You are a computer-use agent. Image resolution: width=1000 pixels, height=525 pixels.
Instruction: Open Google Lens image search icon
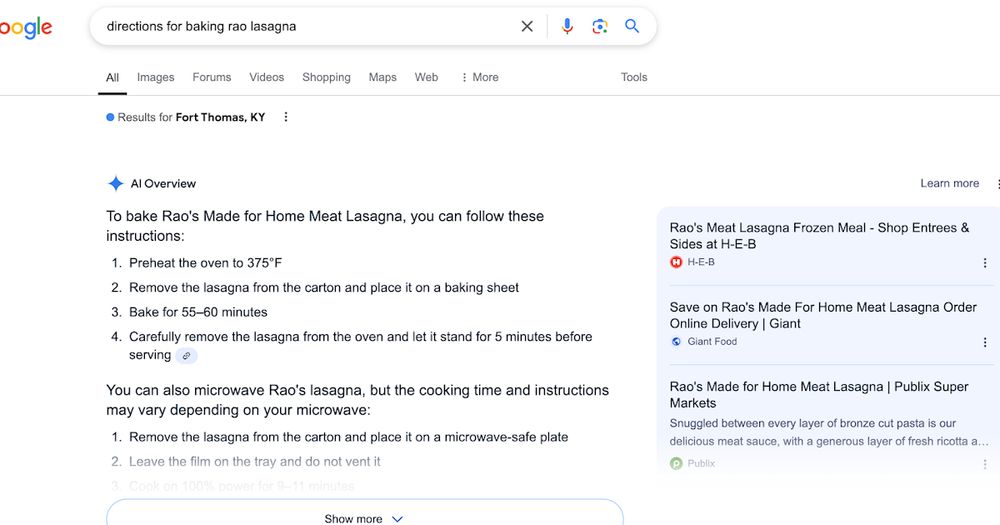coord(599,26)
